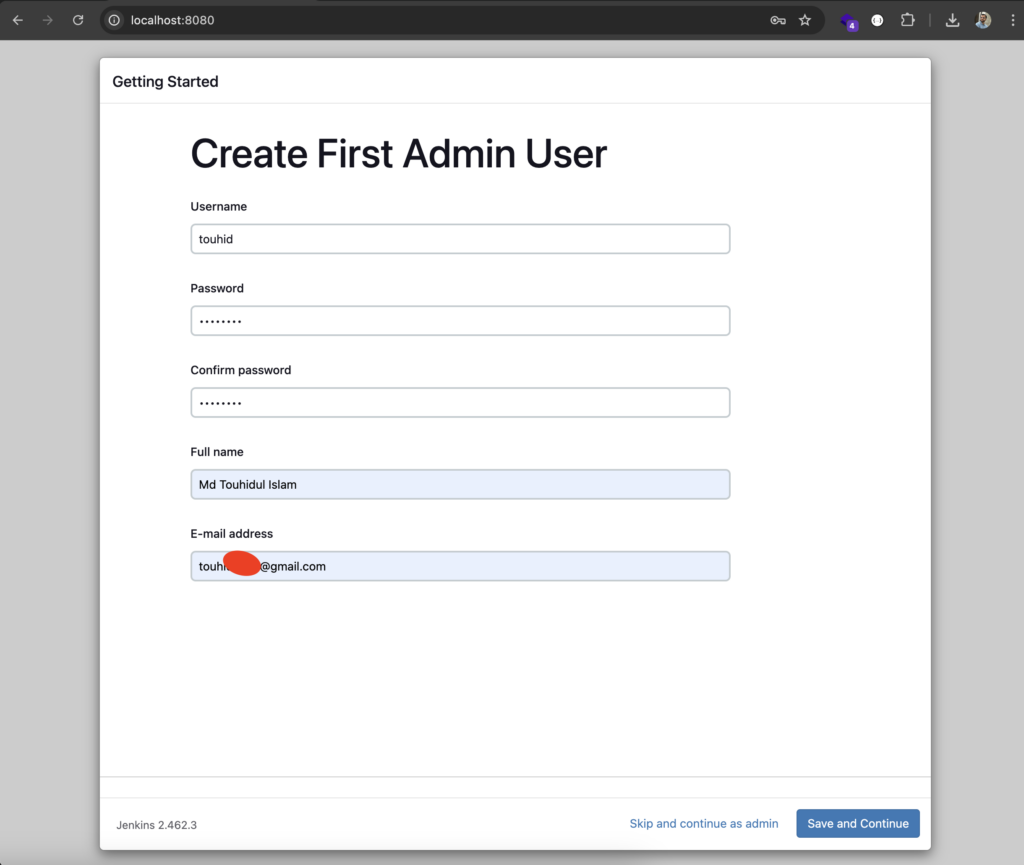Show browser downloads
The width and height of the screenshot is (1024, 865).
coord(952,20)
